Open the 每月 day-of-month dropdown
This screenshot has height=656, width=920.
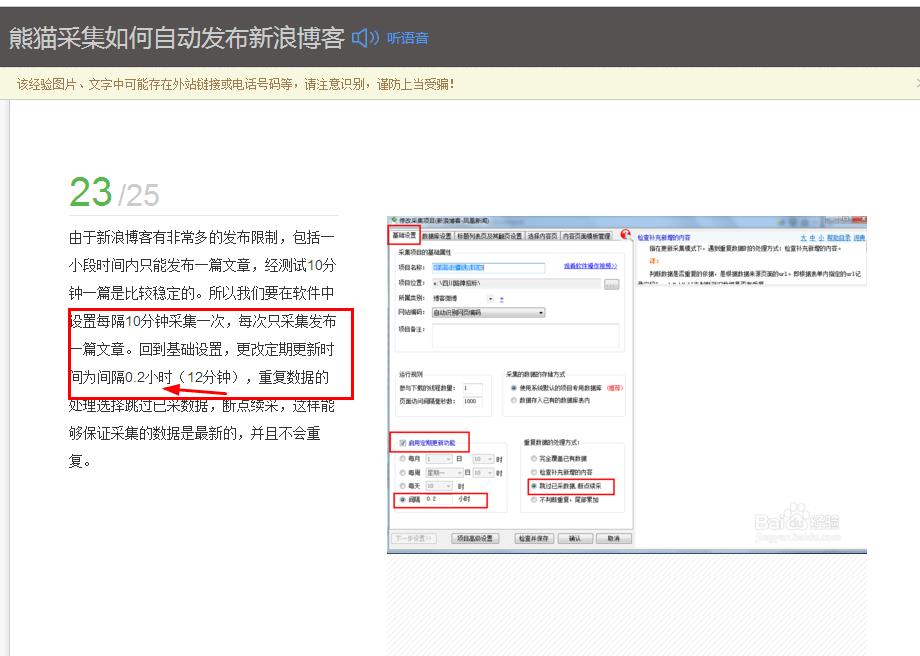[x=438, y=459]
